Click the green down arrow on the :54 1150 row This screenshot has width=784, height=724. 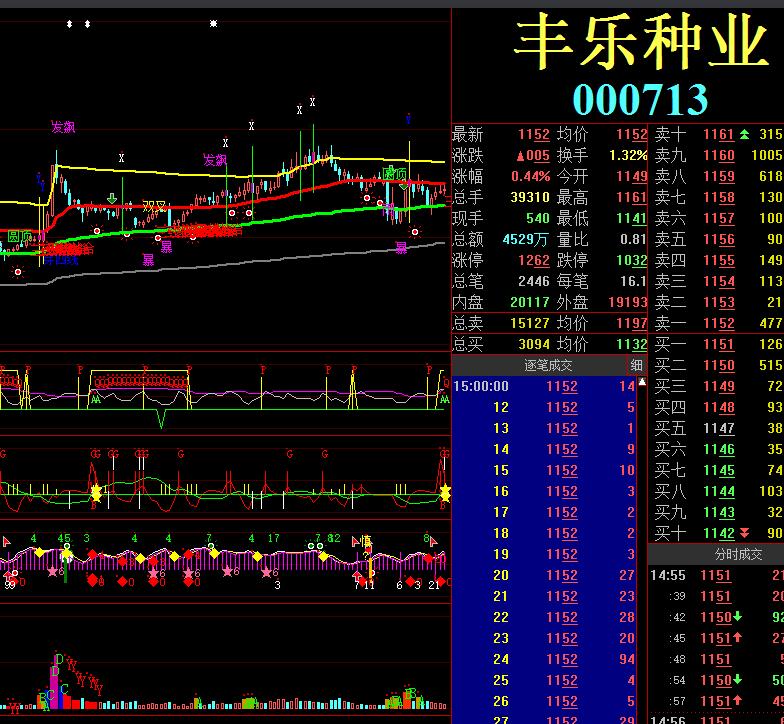point(738,680)
